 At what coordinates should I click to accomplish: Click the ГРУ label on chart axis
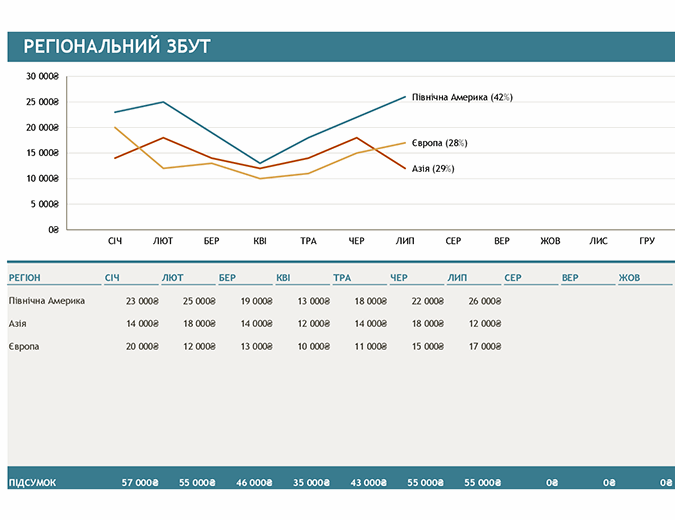(x=647, y=241)
